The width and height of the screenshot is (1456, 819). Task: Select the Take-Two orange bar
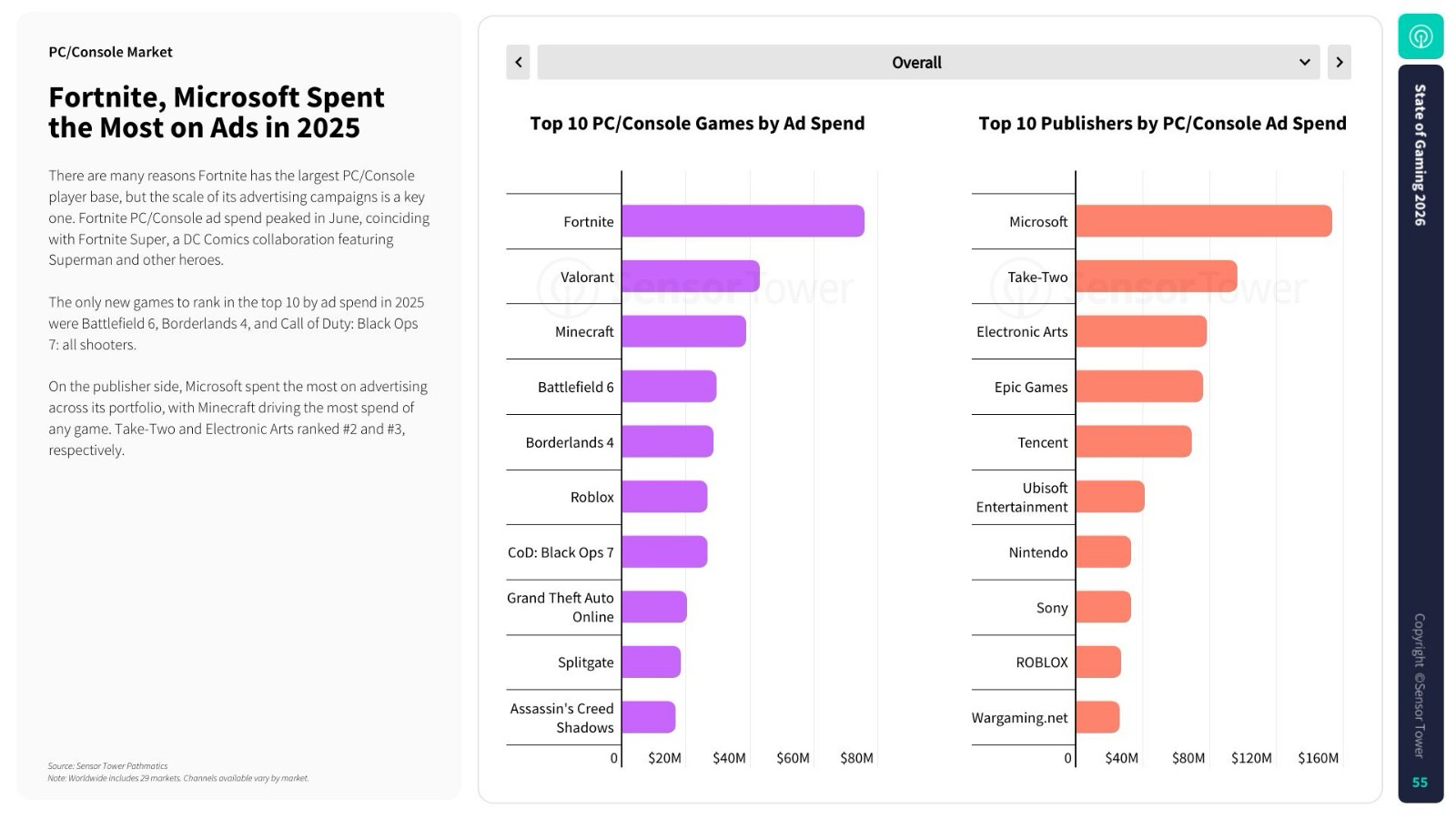[x=1156, y=277]
